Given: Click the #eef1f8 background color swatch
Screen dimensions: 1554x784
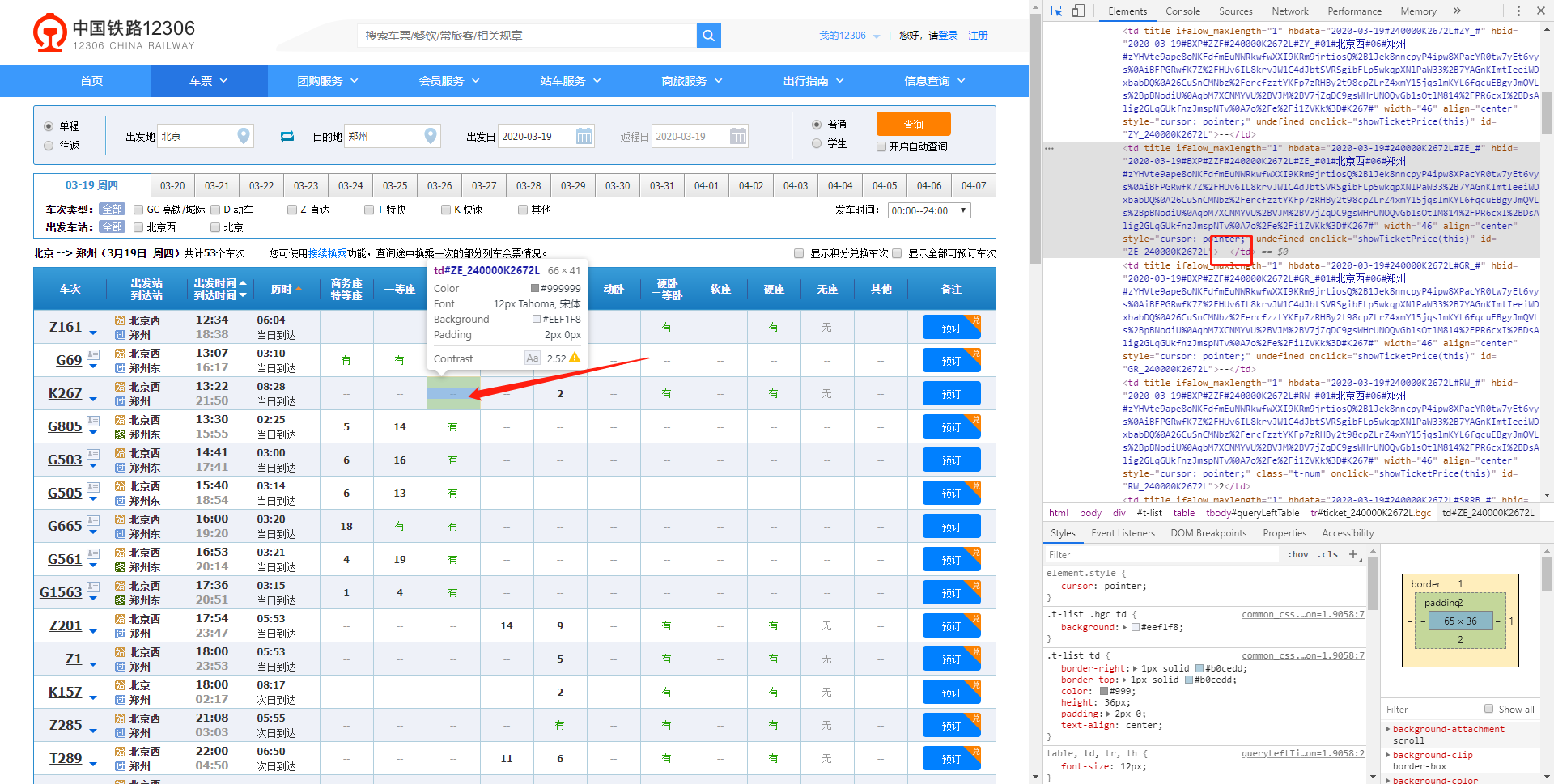Looking at the screenshot, I should pos(1136,628).
